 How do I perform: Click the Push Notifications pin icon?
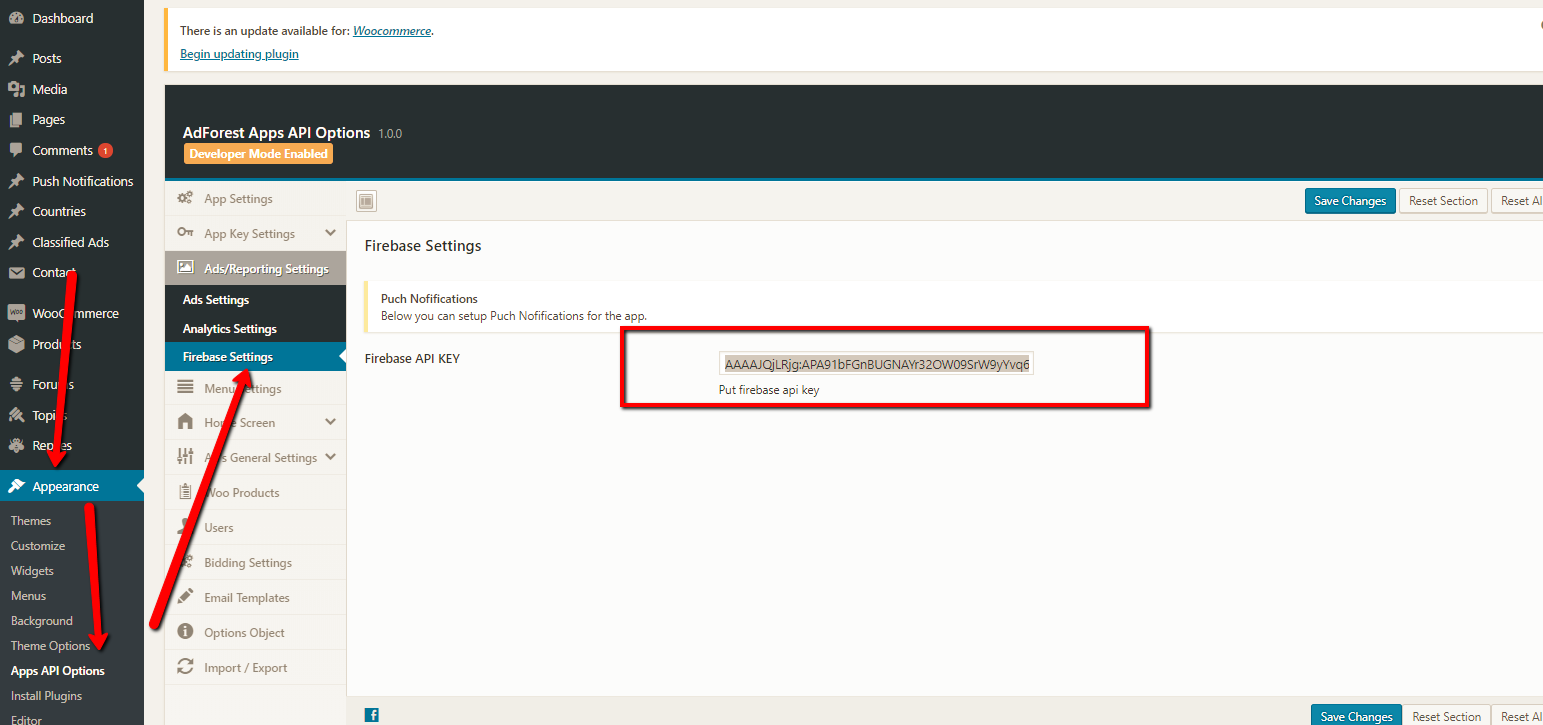pyautogui.click(x=16, y=181)
